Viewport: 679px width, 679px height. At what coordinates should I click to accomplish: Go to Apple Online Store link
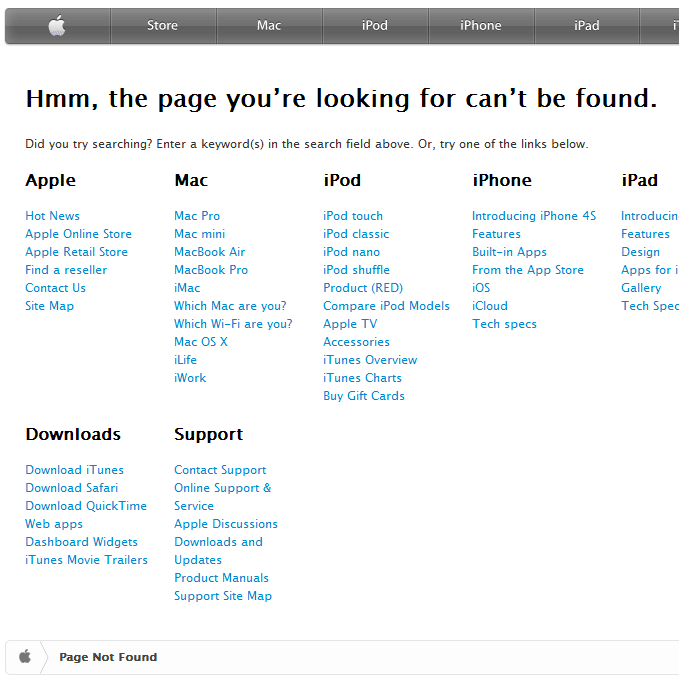[x=78, y=234]
